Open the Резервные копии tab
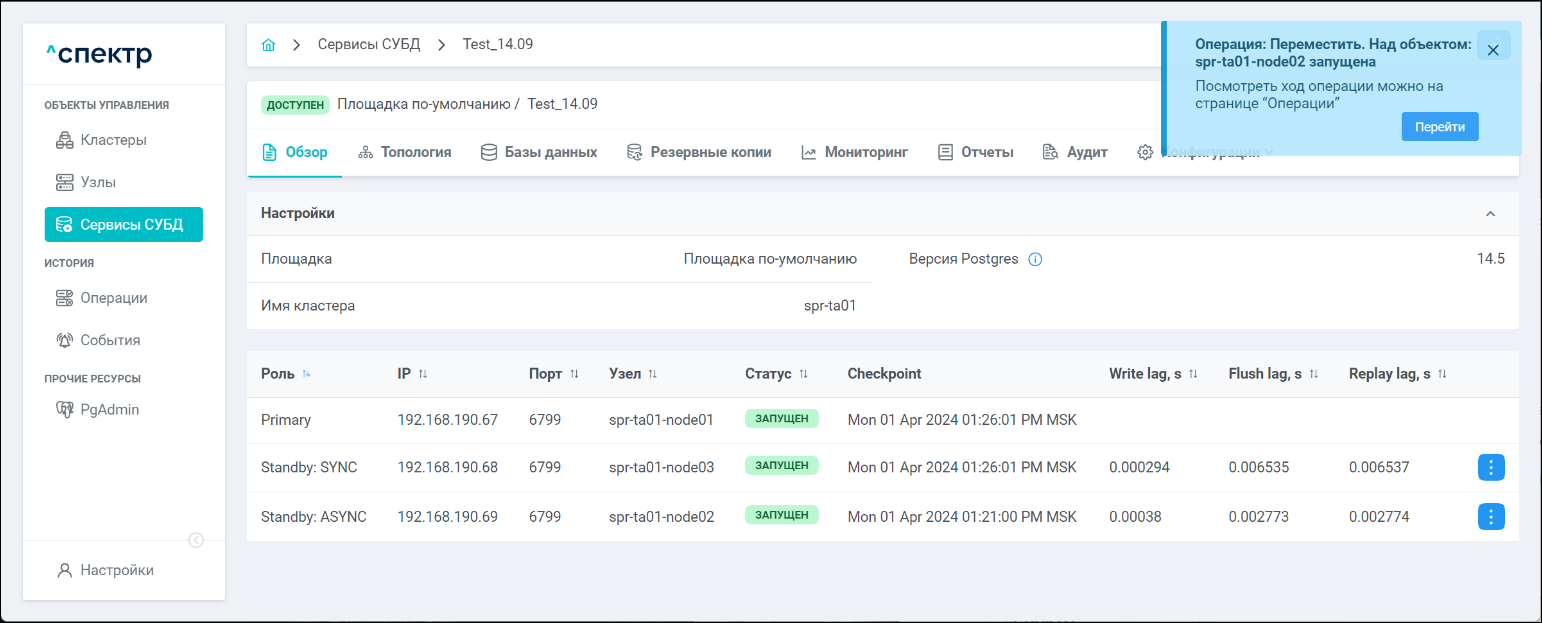 click(699, 152)
